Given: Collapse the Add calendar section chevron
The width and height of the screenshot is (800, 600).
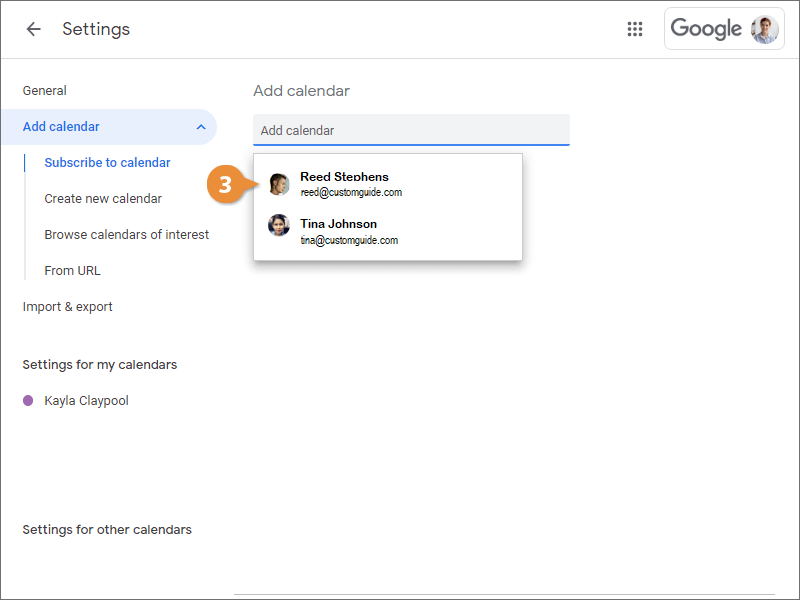Looking at the screenshot, I should 201,127.
